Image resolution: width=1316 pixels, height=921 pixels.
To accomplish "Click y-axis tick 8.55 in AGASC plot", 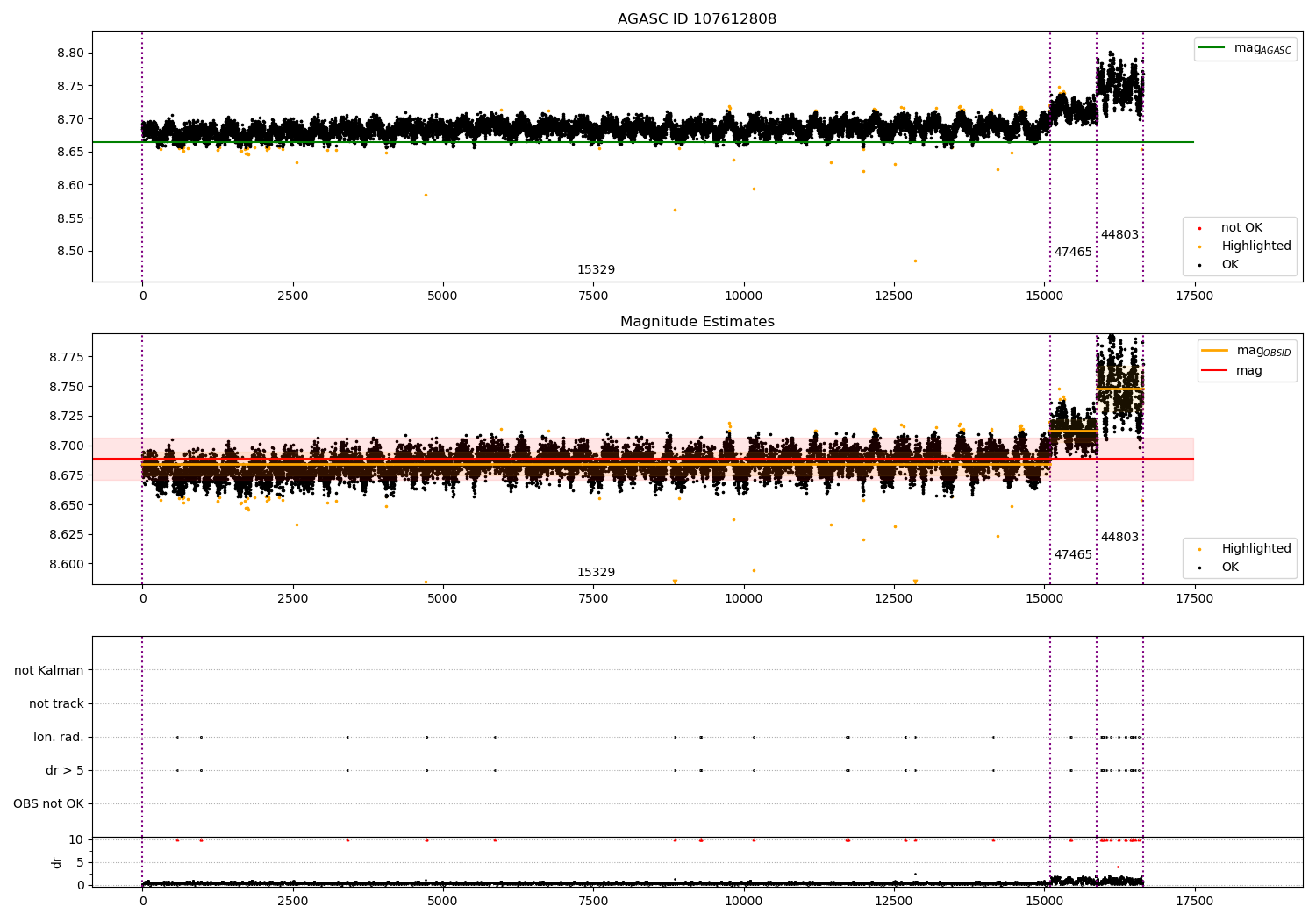I will [71, 218].
